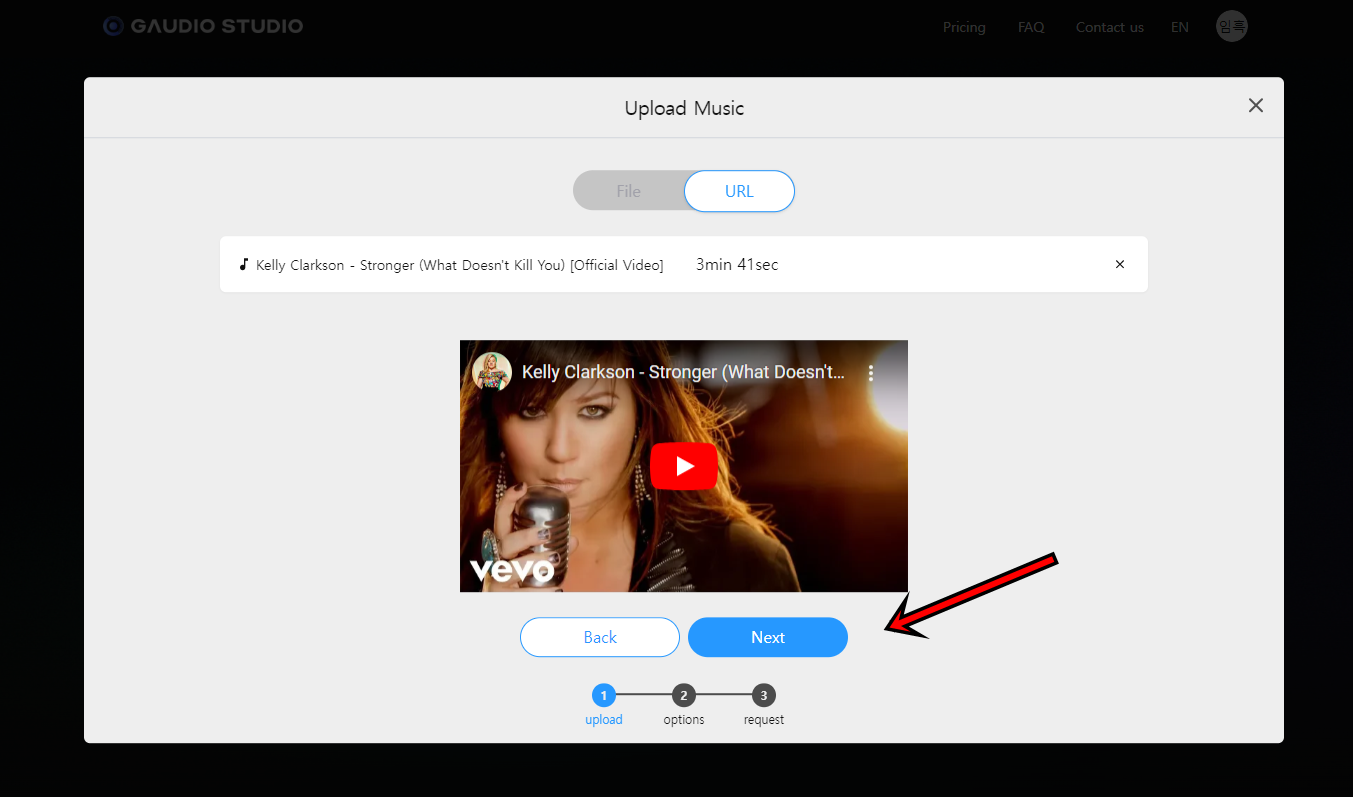Image resolution: width=1353 pixels, height=797 pixels.
Task: Open the Contact us link
Action: 1109,27
